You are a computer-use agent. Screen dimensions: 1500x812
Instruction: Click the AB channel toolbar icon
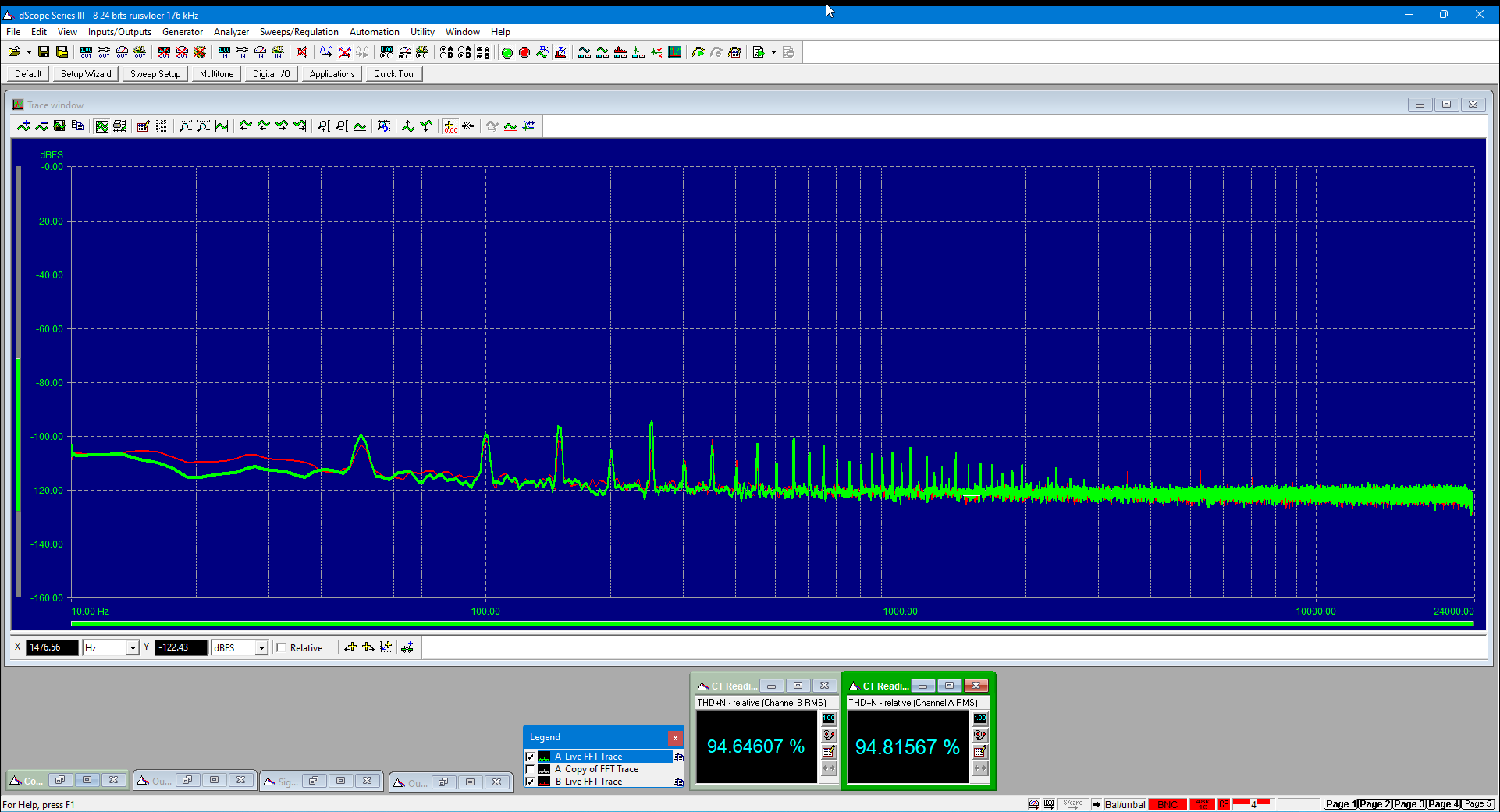click(x=446, y=52)
